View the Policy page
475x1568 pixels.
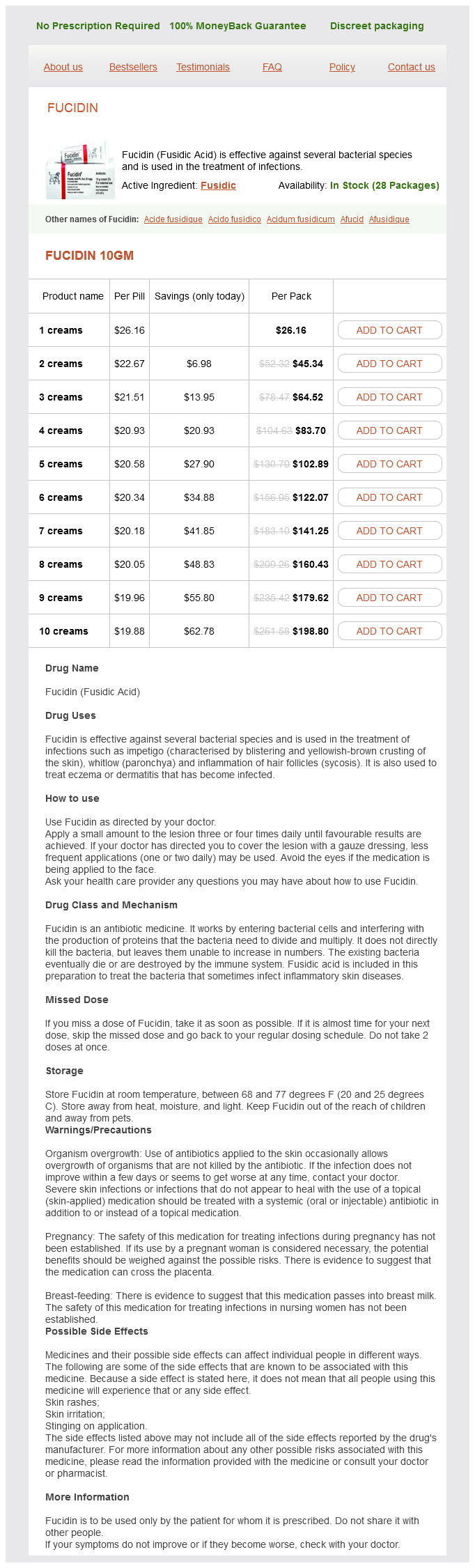[x=342, y=68]
